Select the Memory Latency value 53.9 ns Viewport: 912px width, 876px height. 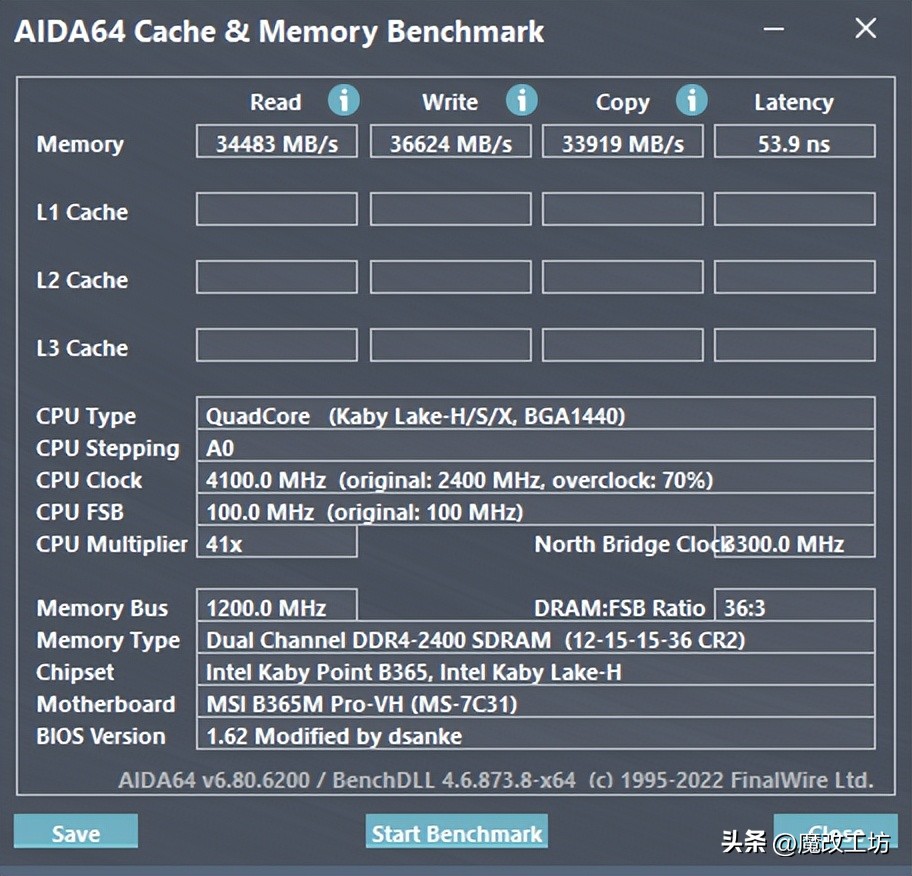pyautogui.click(x=794, y=141)
